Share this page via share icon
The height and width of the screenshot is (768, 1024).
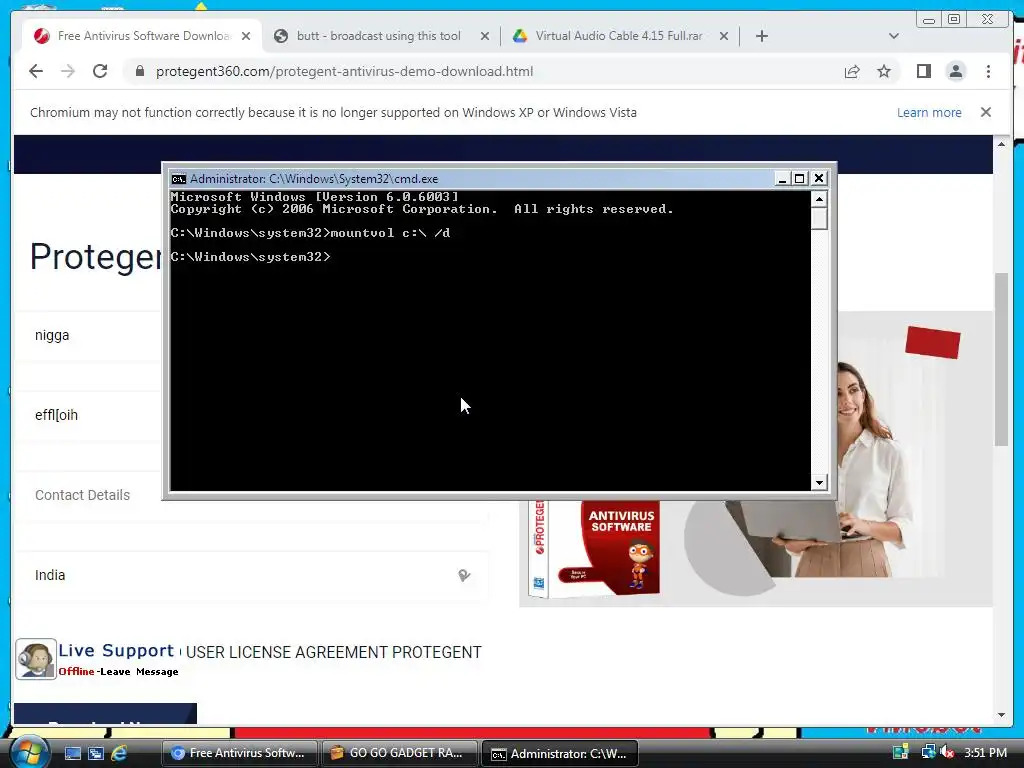click(852, 71)
